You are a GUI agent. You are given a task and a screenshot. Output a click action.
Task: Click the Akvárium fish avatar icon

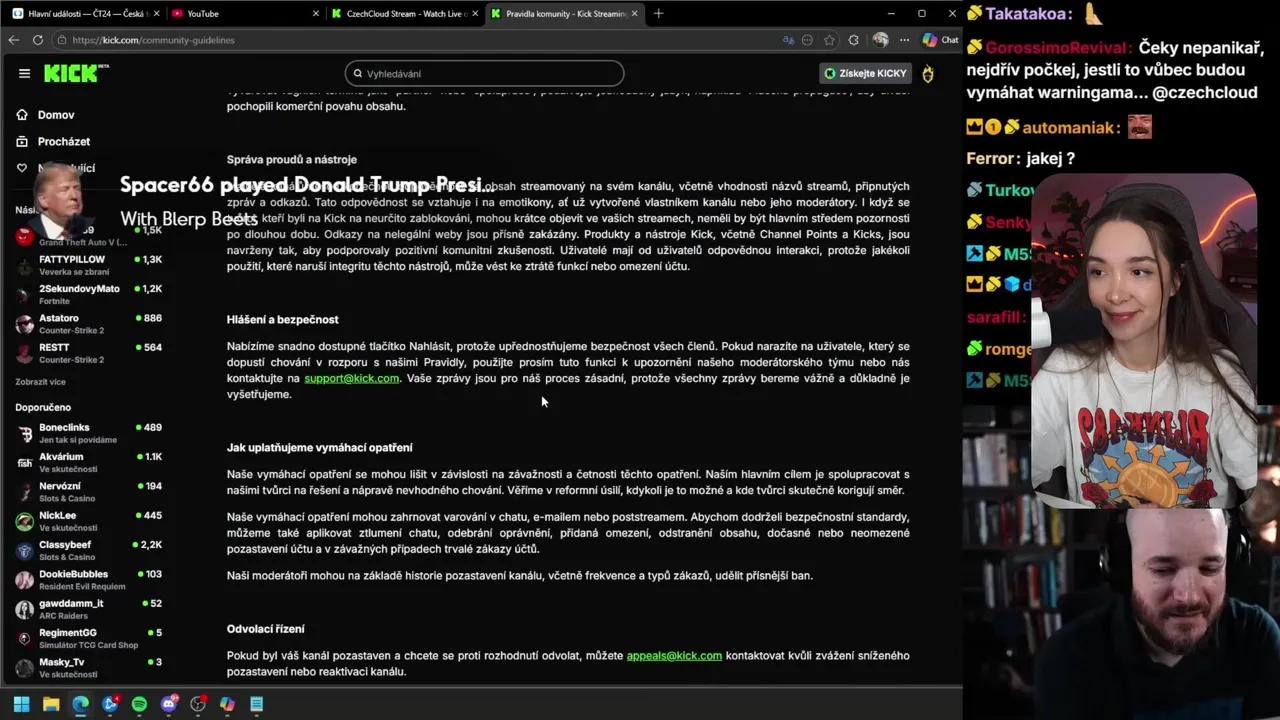25,463
